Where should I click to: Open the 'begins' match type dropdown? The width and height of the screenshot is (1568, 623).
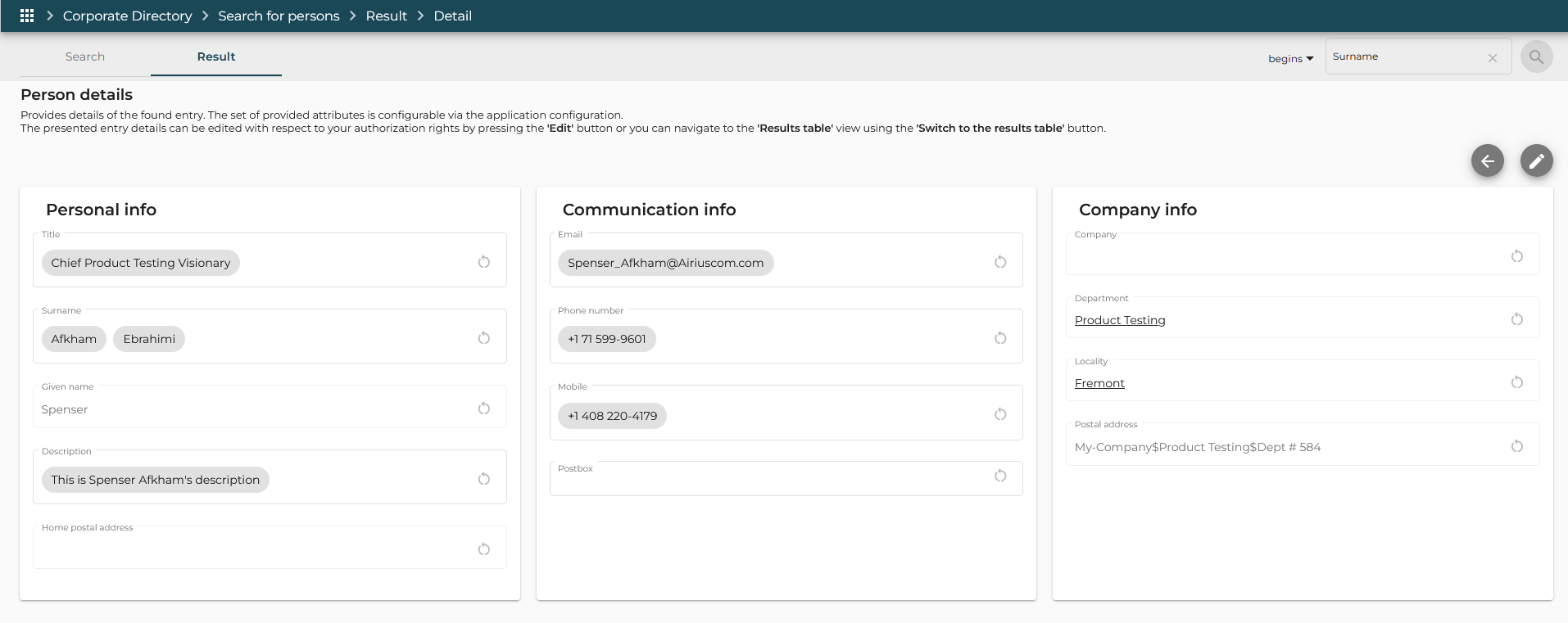tap(1290, 59)
